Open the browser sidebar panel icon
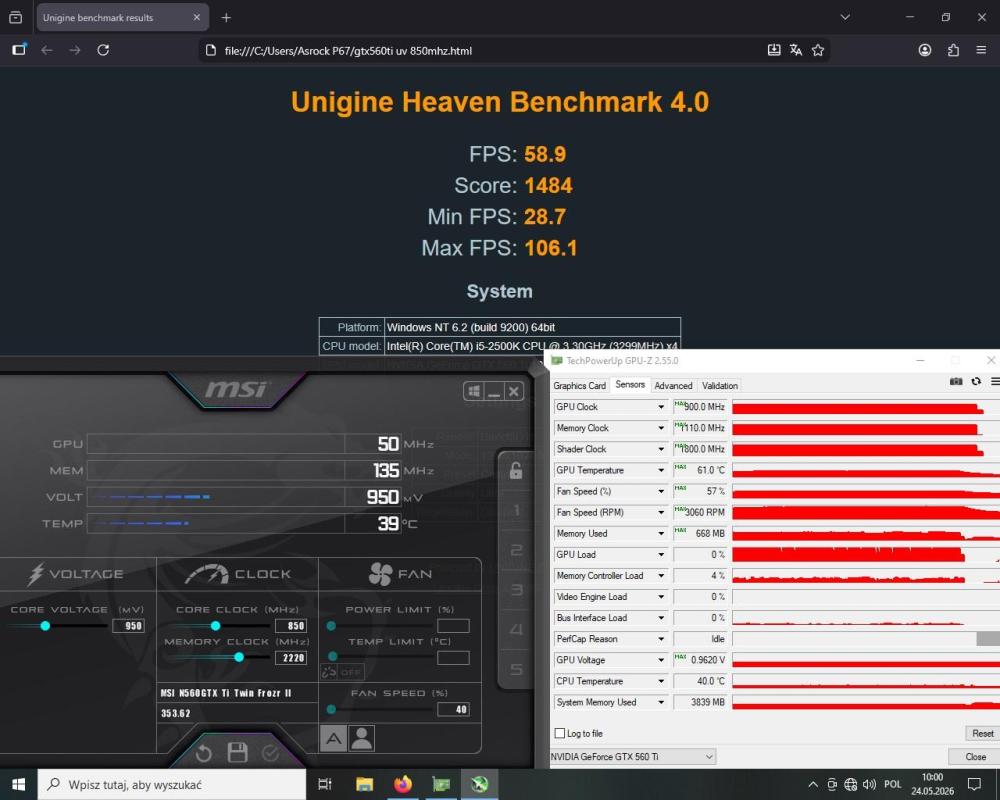Image resolution: width=1000 pixels, height=800 pixels. pyautogui.click(x=19, y=50)
